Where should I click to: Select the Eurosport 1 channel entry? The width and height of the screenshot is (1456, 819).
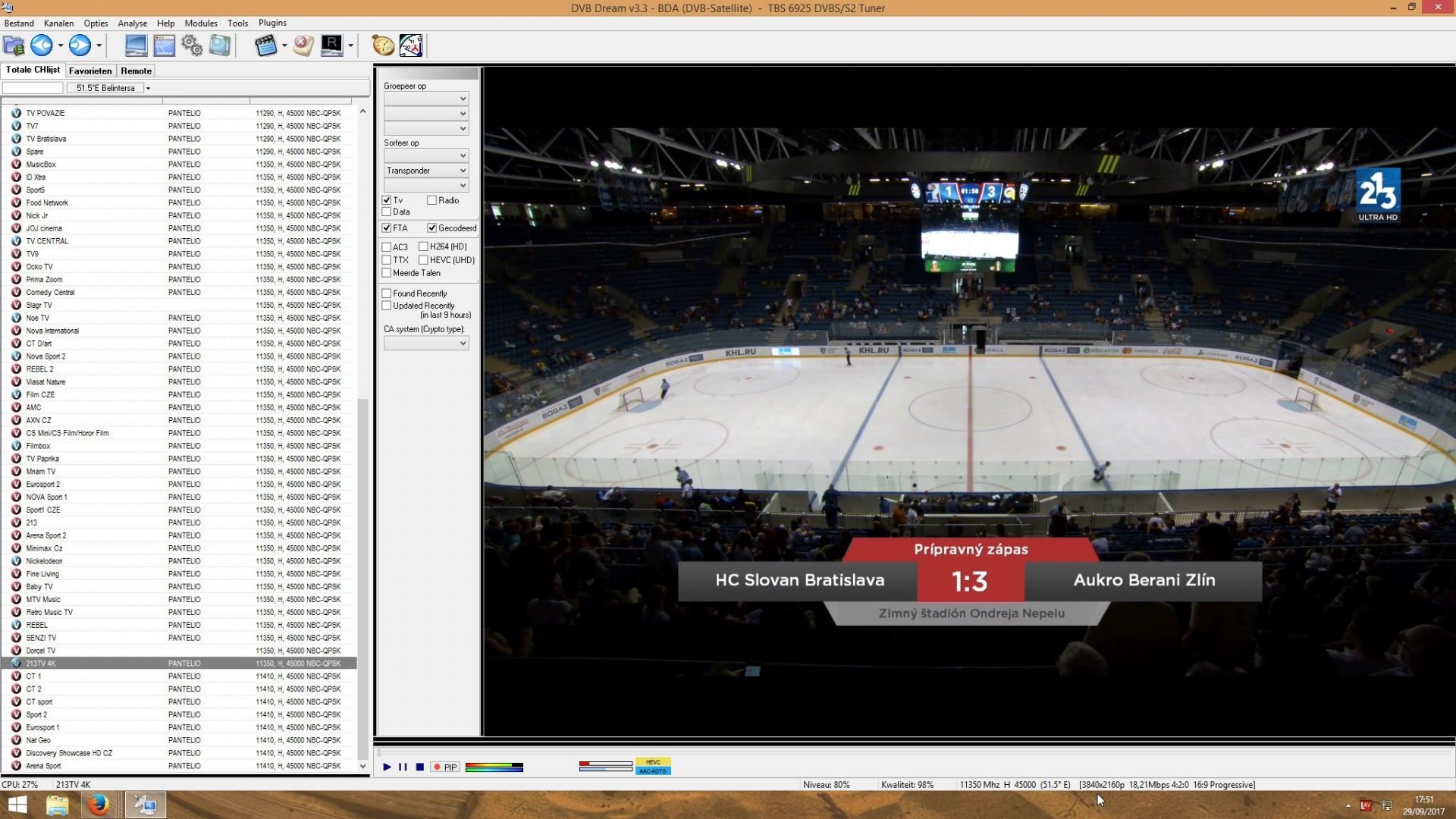(x=43, y=726)
